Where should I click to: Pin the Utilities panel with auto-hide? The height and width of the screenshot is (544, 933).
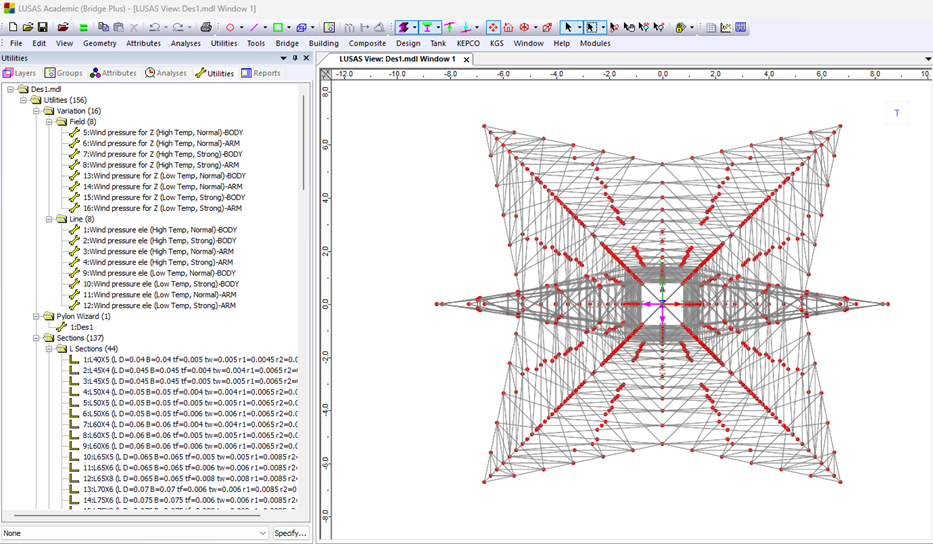pyautogui.click(x=294, y=58)
